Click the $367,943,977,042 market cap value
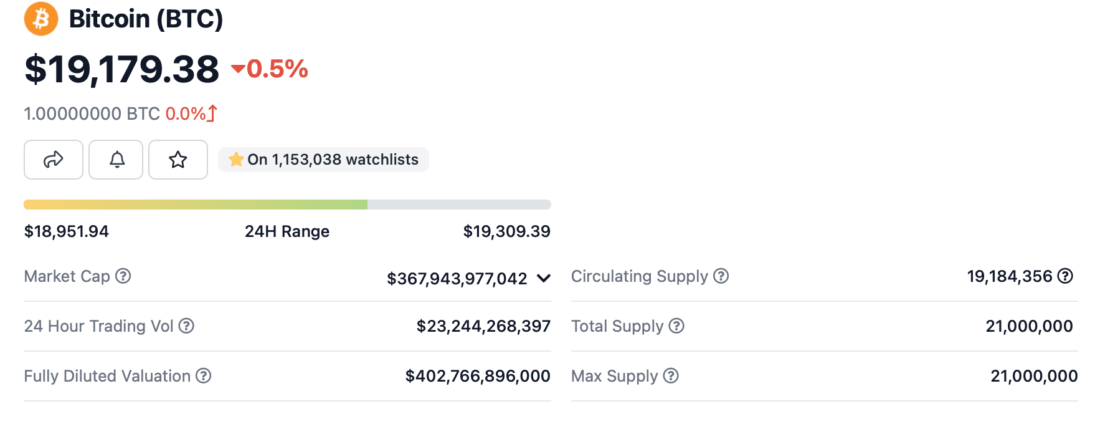This screenshot has width=1100, height=434. (456, 278)
